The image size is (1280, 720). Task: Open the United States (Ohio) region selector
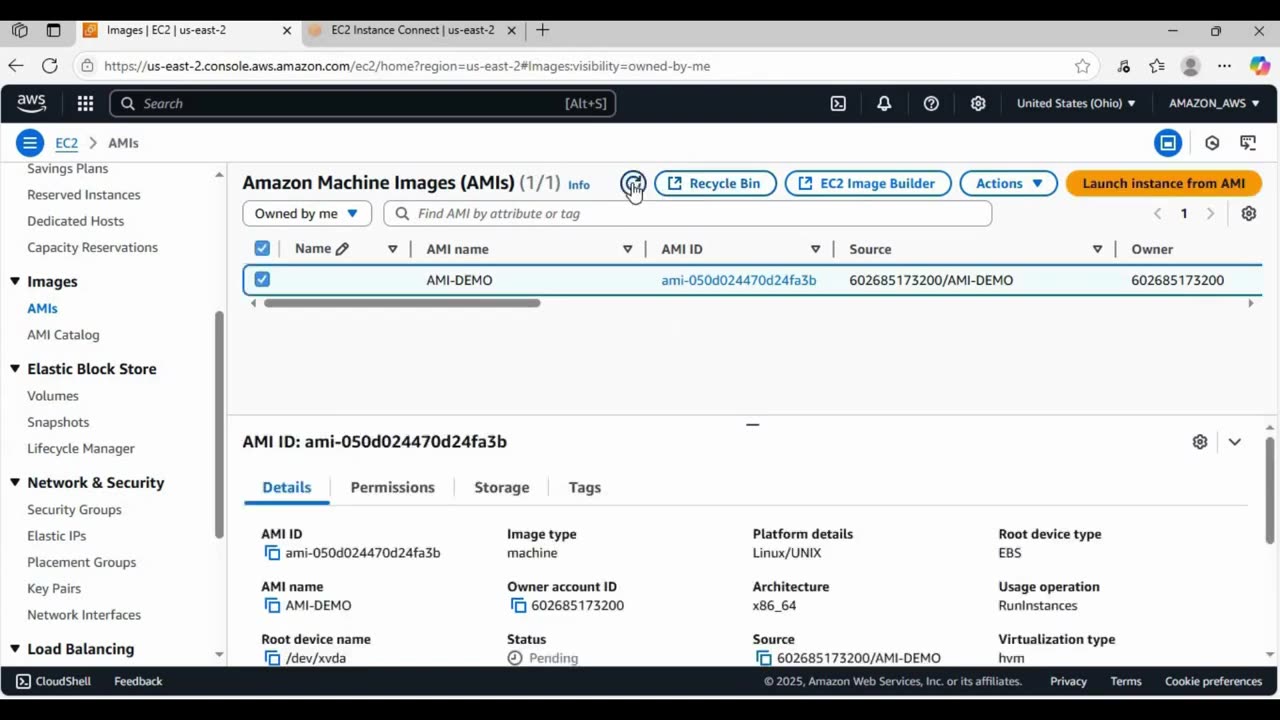[x=1076, y=103]
